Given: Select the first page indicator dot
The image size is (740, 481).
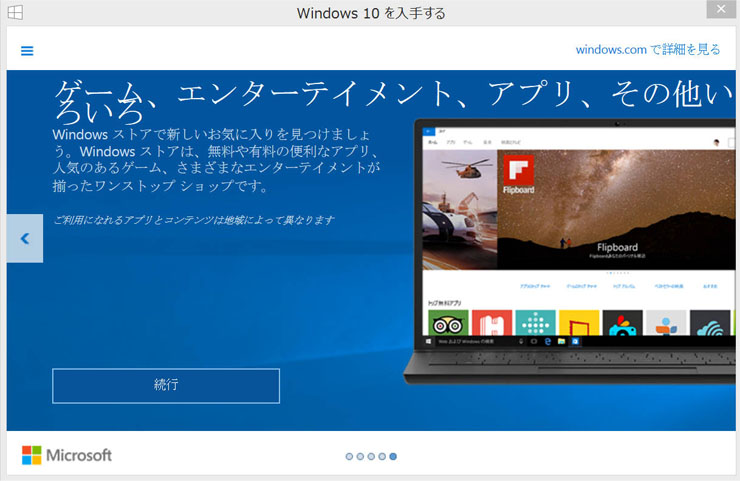Looking at the screenshot, I should 349,456.
